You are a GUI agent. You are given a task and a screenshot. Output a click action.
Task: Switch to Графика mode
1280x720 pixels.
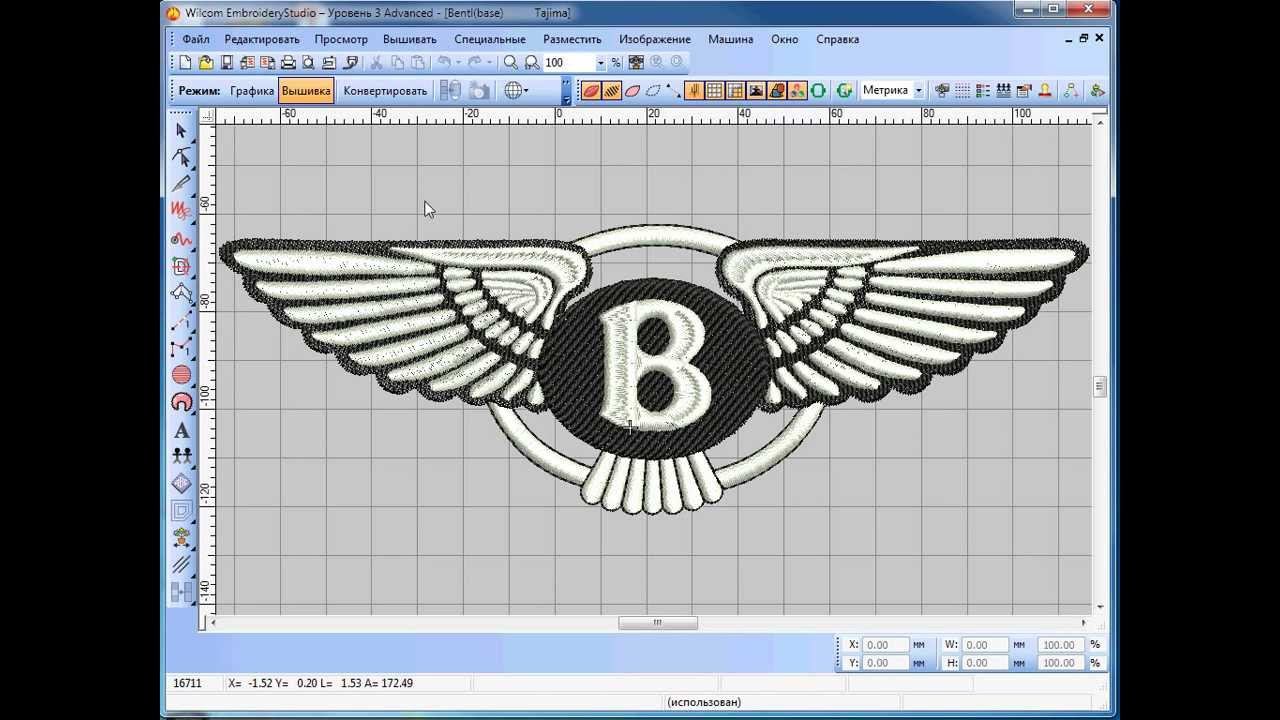point(252,90)
